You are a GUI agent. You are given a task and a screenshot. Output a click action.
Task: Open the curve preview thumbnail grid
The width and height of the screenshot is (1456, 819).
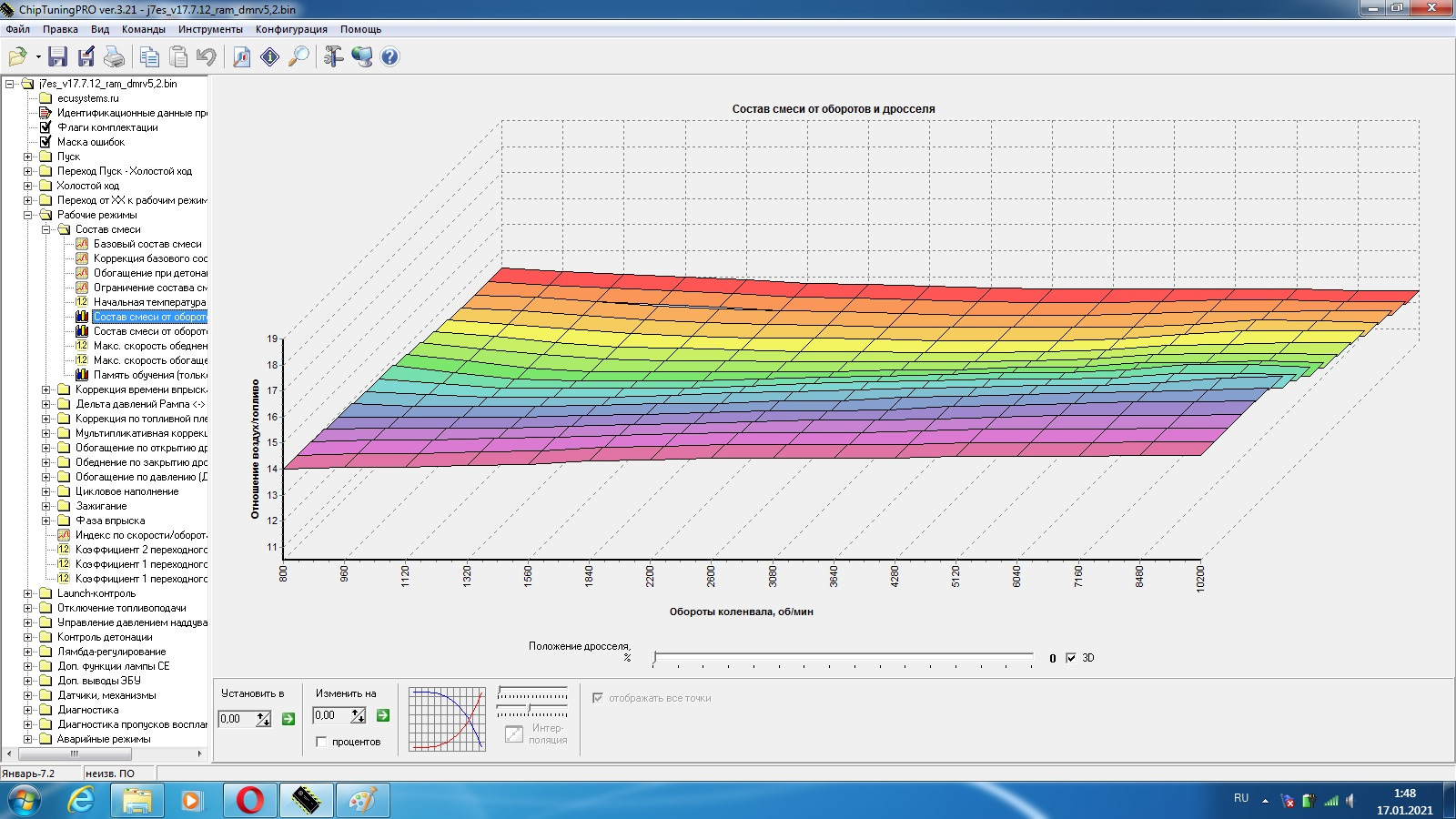447,719
